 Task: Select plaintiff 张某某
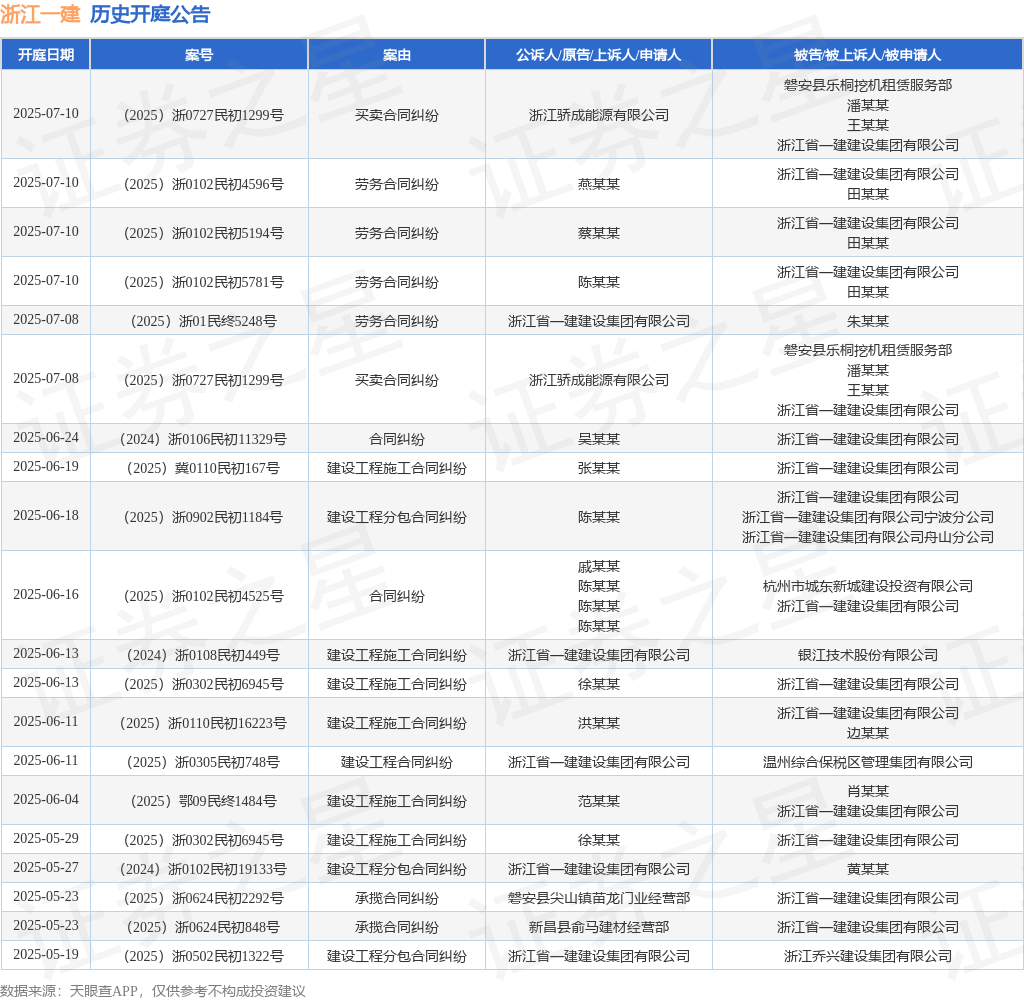coord(599,468)
